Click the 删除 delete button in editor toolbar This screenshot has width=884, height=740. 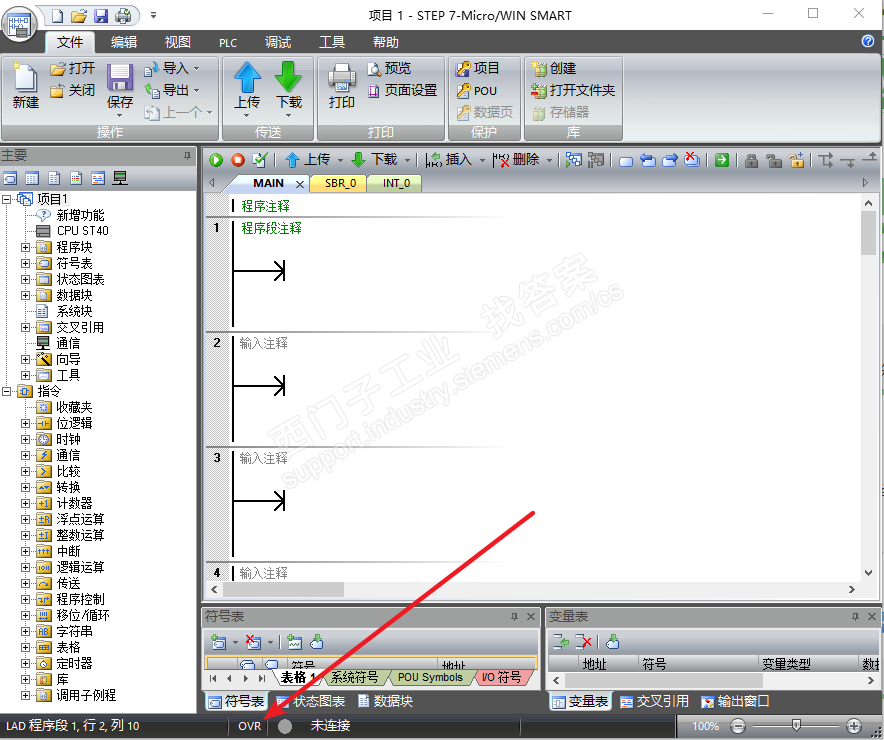(517, 160)
